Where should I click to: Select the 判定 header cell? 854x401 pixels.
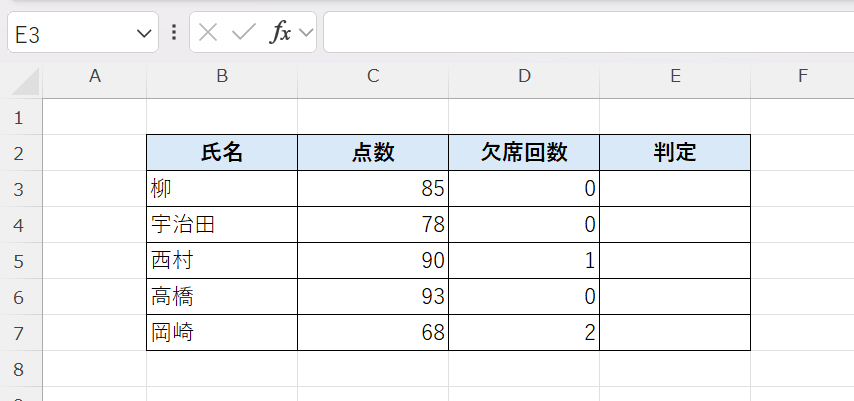tap(675, 153)
